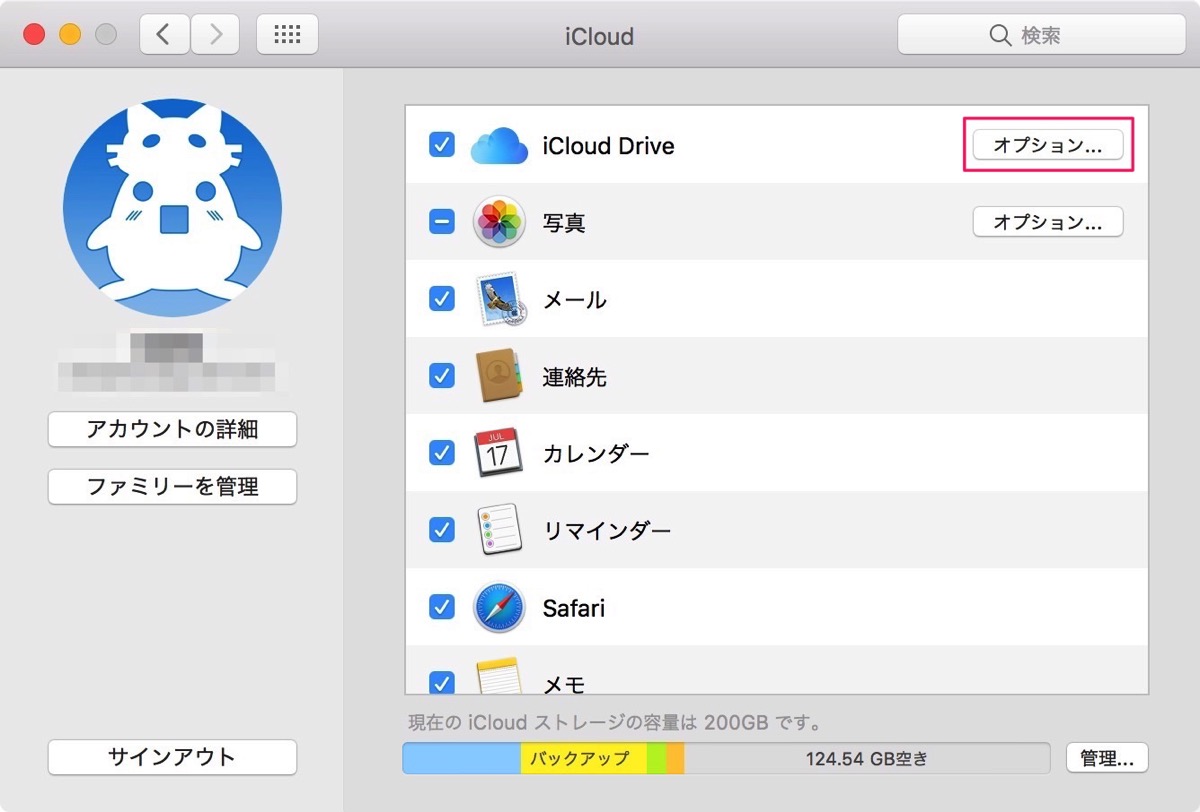Uncheck the カレンダー checkbox

[442, 453]
